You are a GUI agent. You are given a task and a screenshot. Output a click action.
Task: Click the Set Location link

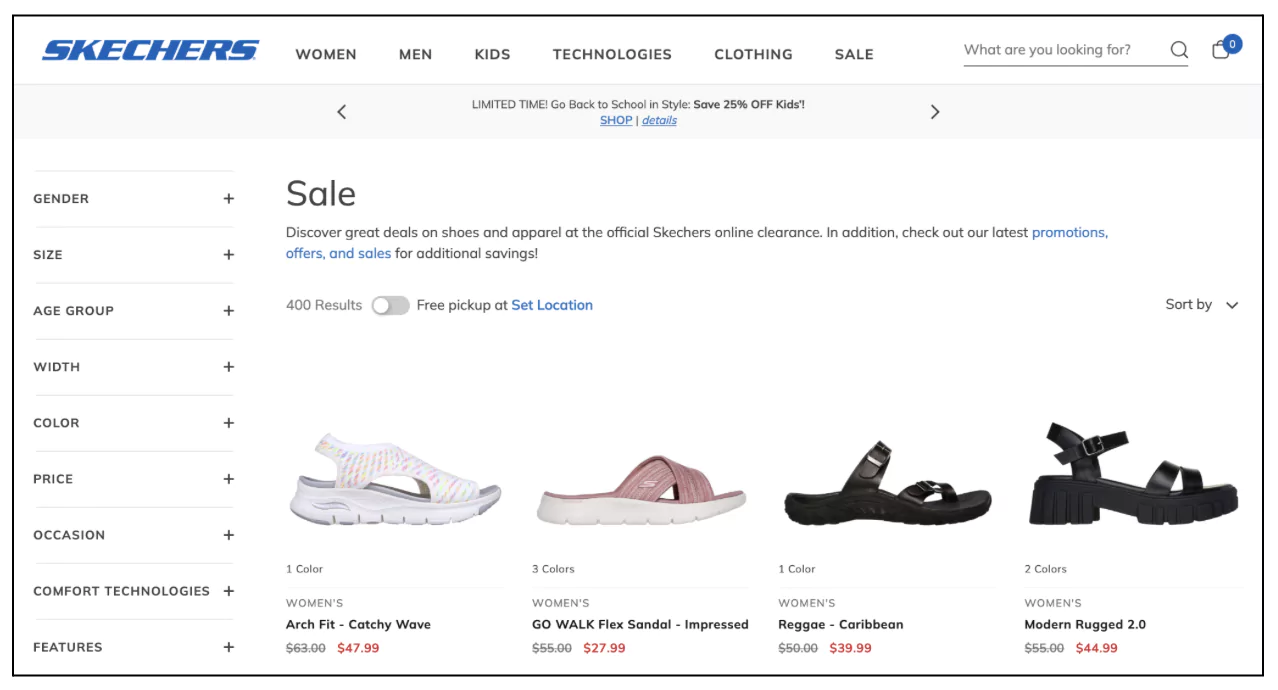click(x=552, y=305)
